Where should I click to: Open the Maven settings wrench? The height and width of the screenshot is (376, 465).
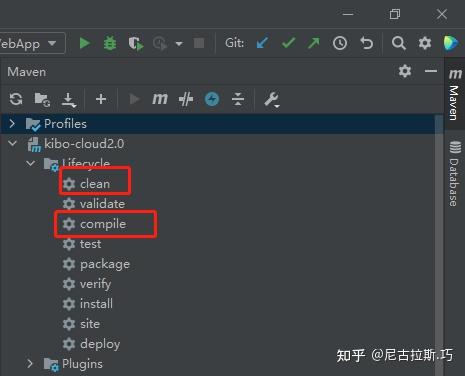(x=272, y=99)
